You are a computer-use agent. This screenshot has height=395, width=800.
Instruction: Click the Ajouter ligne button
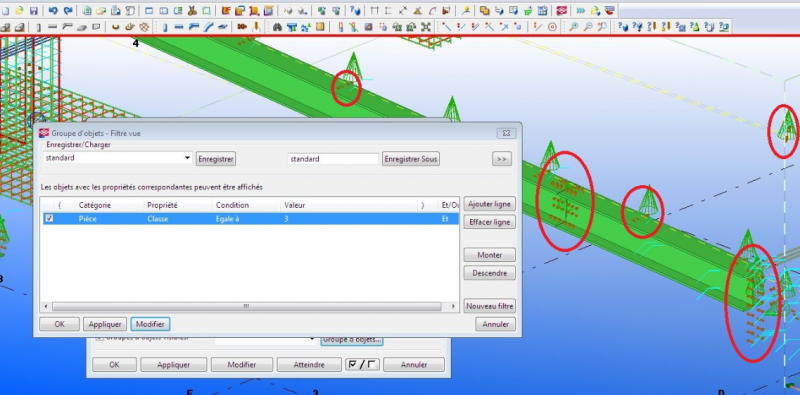point(489,204)
